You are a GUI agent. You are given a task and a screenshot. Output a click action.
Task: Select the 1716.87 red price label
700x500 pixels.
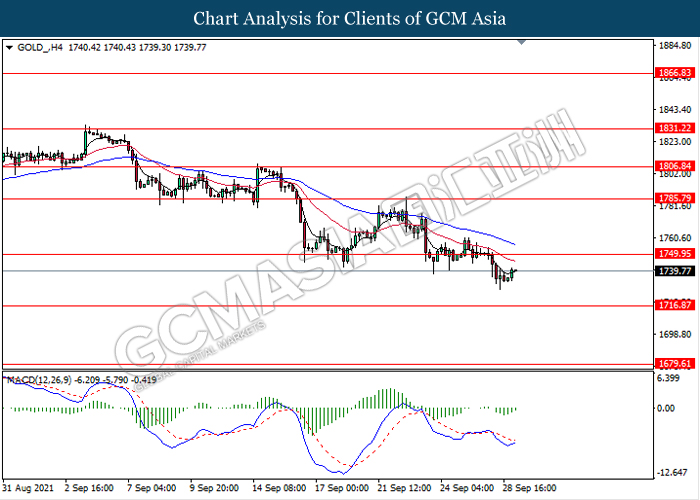pos(675,305)
